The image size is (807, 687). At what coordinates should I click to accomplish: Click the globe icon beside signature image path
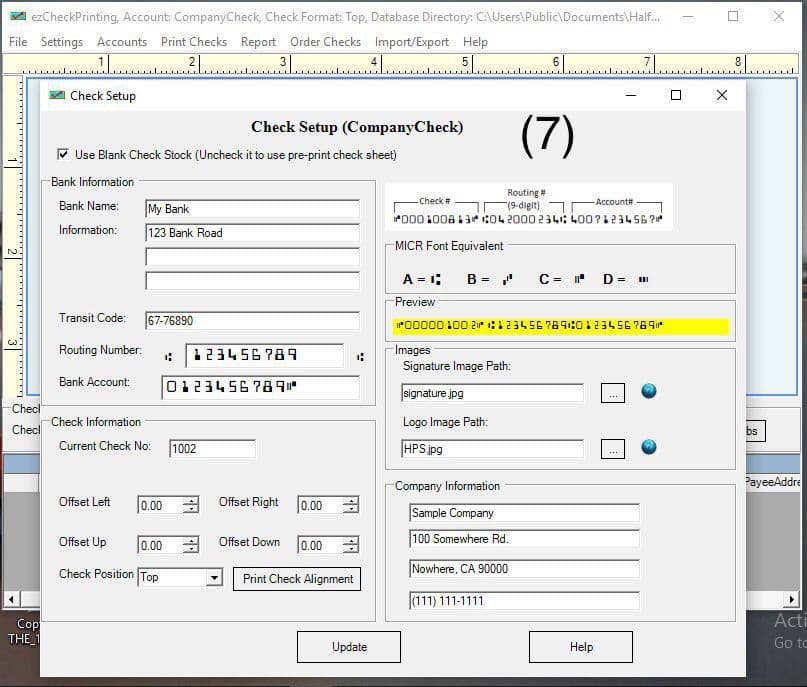(x=649, y=392)
